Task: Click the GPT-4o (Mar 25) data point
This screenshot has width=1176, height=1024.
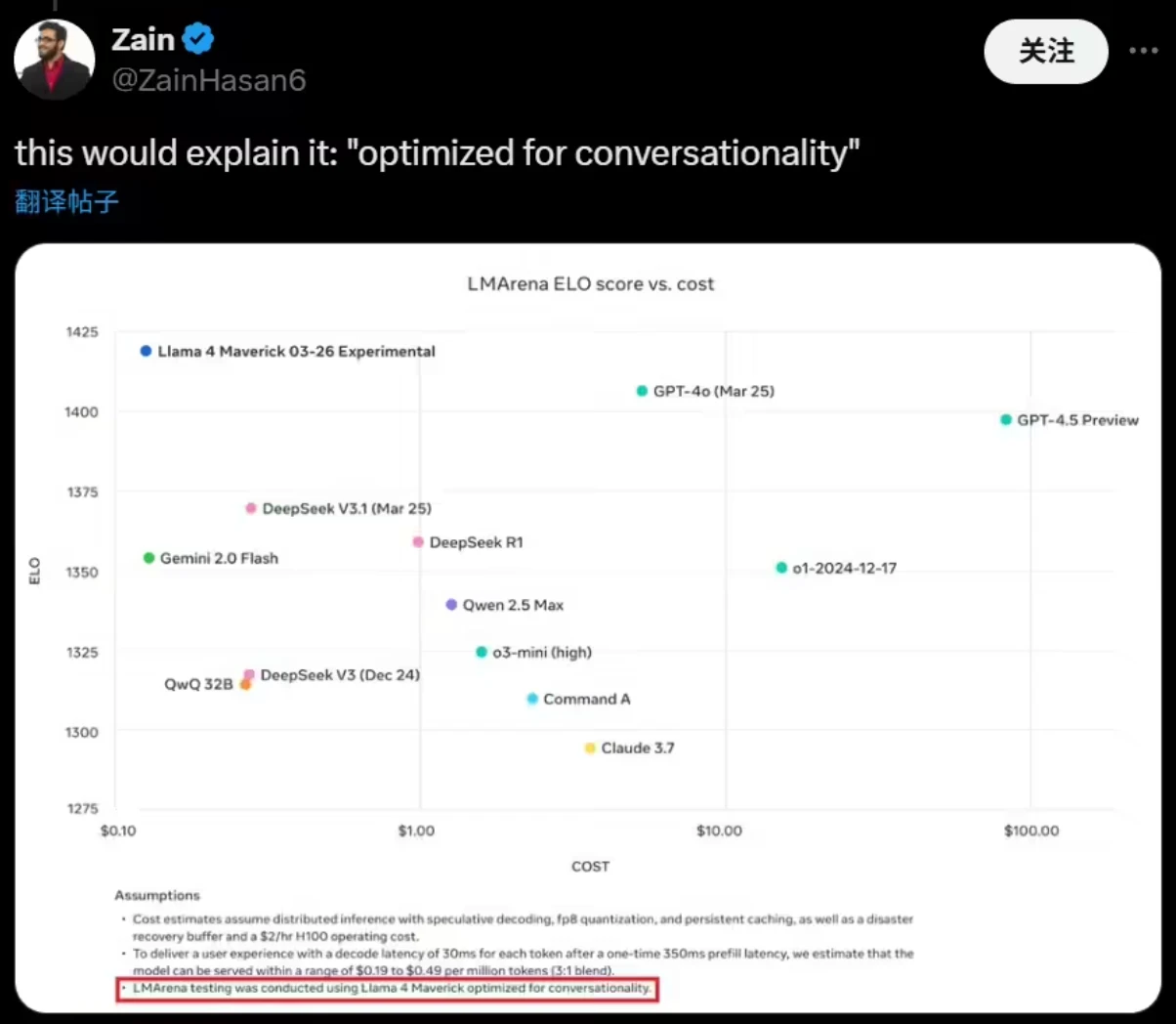Action: [642, 391]
